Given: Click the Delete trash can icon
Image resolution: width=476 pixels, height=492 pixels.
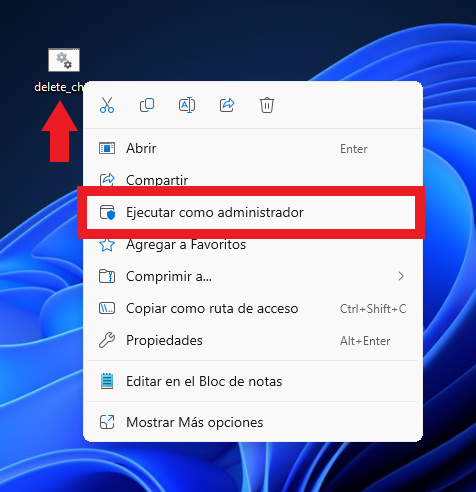Looking at the screenshot, I should (267, 105).
